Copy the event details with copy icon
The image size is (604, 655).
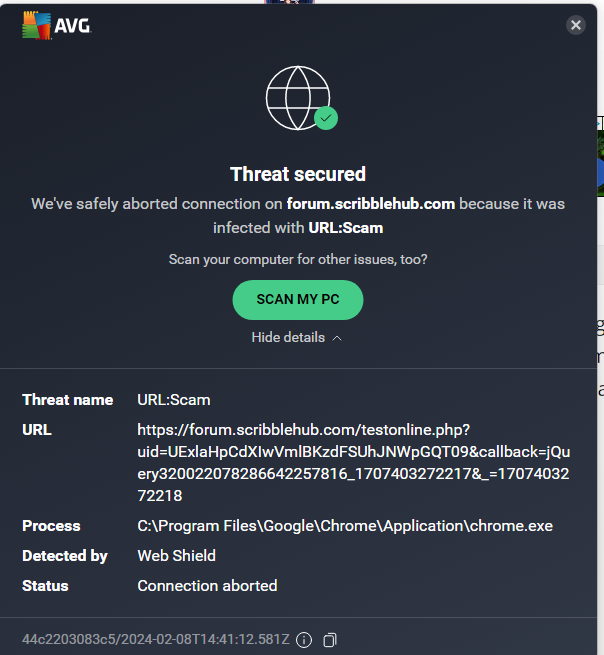[x=331, y=639]
